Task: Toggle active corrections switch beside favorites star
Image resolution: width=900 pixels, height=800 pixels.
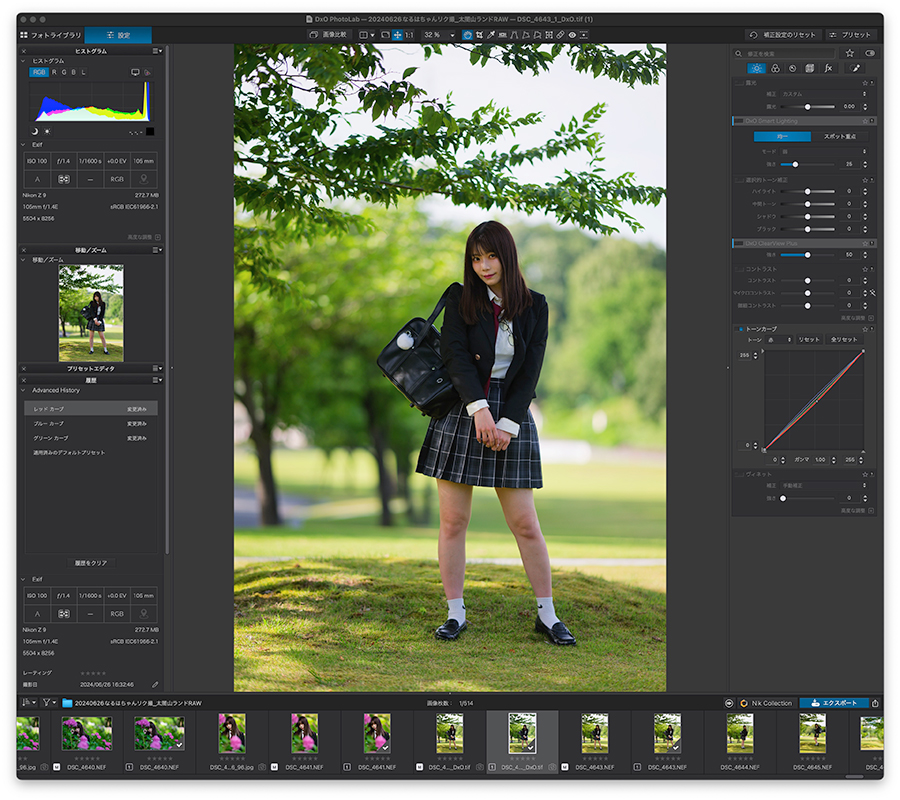Action: click(x=870, y=53)
